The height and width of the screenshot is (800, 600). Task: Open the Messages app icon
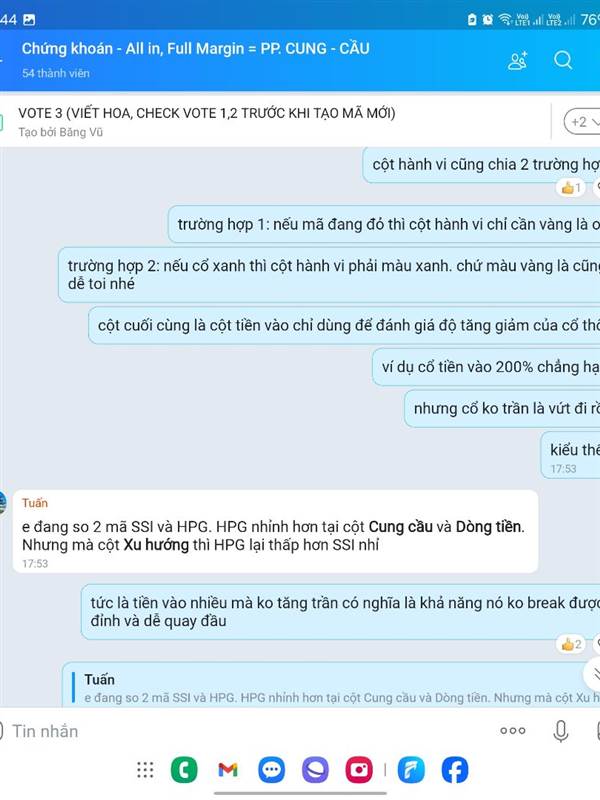click(x=271, y=769)
